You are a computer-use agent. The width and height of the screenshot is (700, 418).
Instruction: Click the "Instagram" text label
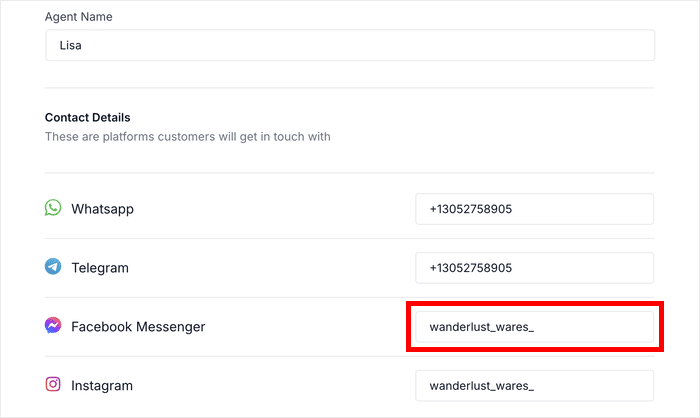click(102, 386)
